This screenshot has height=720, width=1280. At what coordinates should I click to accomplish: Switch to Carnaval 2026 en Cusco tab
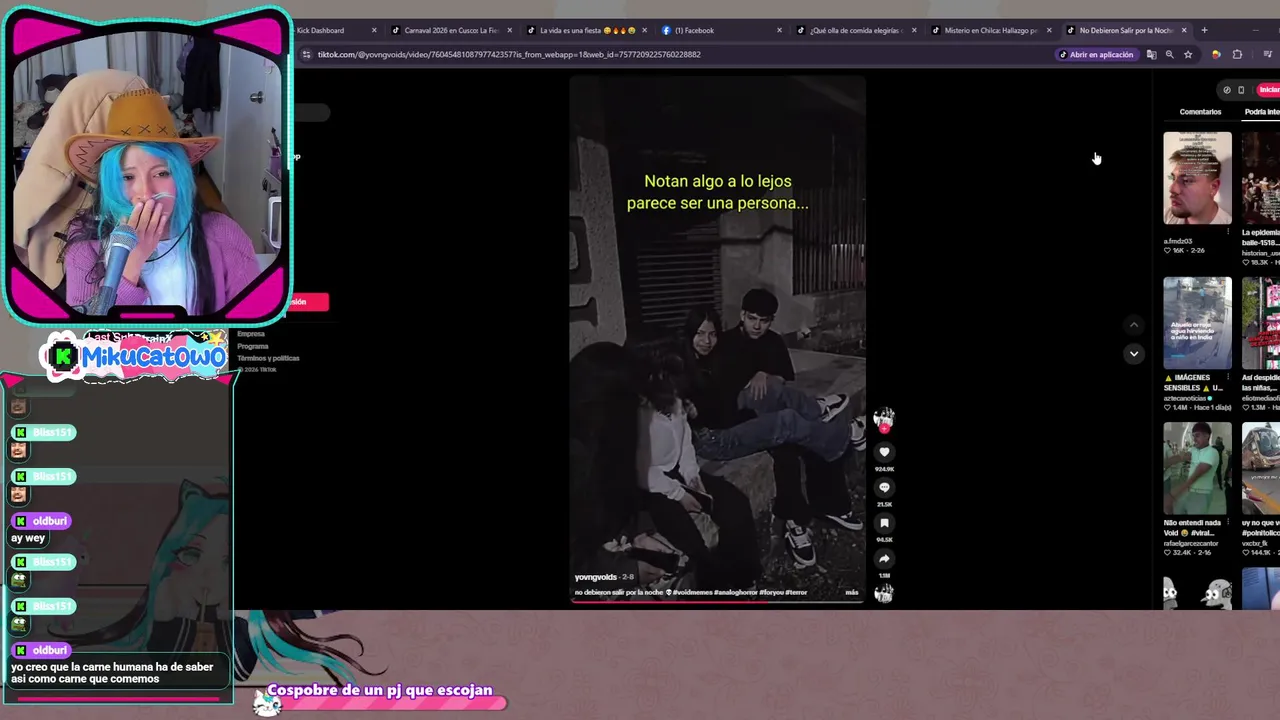tap(452, 30)
